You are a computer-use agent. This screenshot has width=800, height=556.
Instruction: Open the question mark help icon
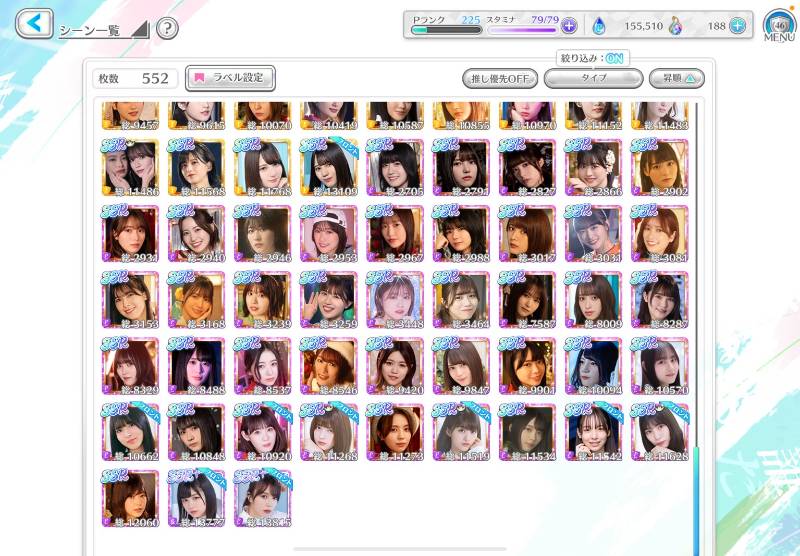167,29
